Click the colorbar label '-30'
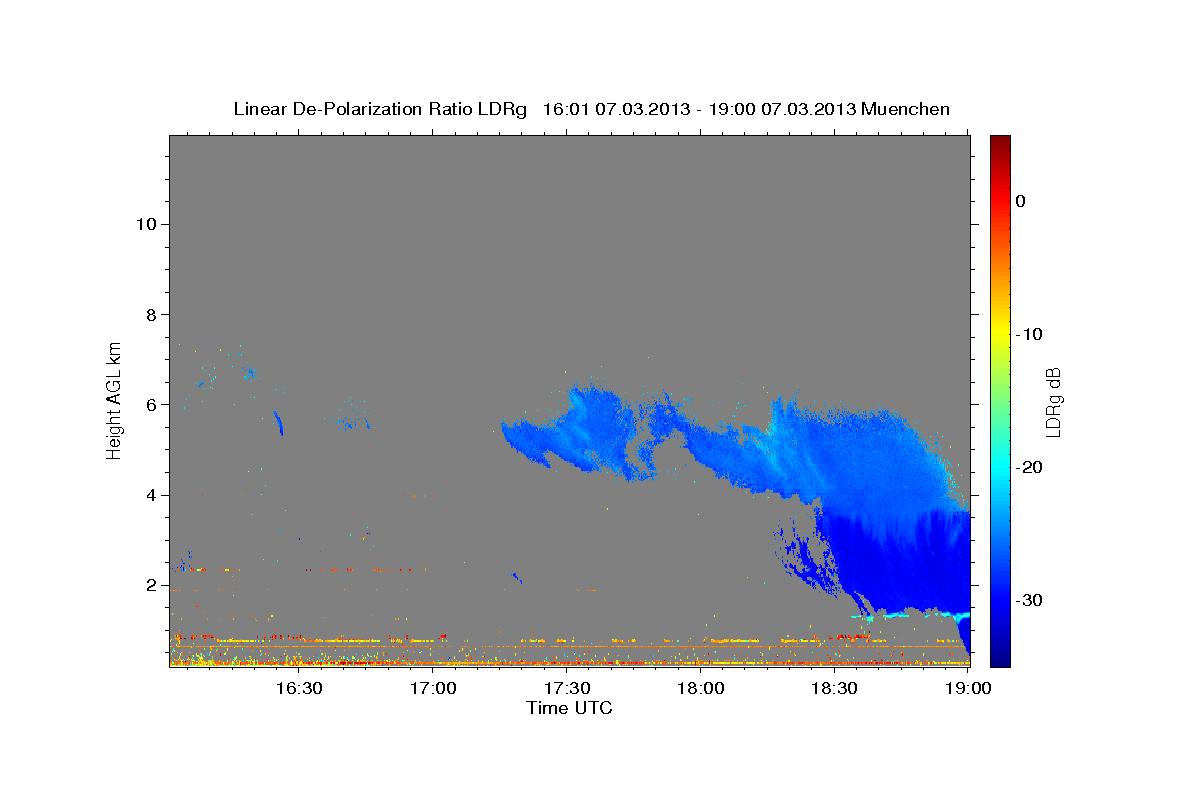Image resolution: width=1200 pixels, height=800 pixels. pos(1030,600)
